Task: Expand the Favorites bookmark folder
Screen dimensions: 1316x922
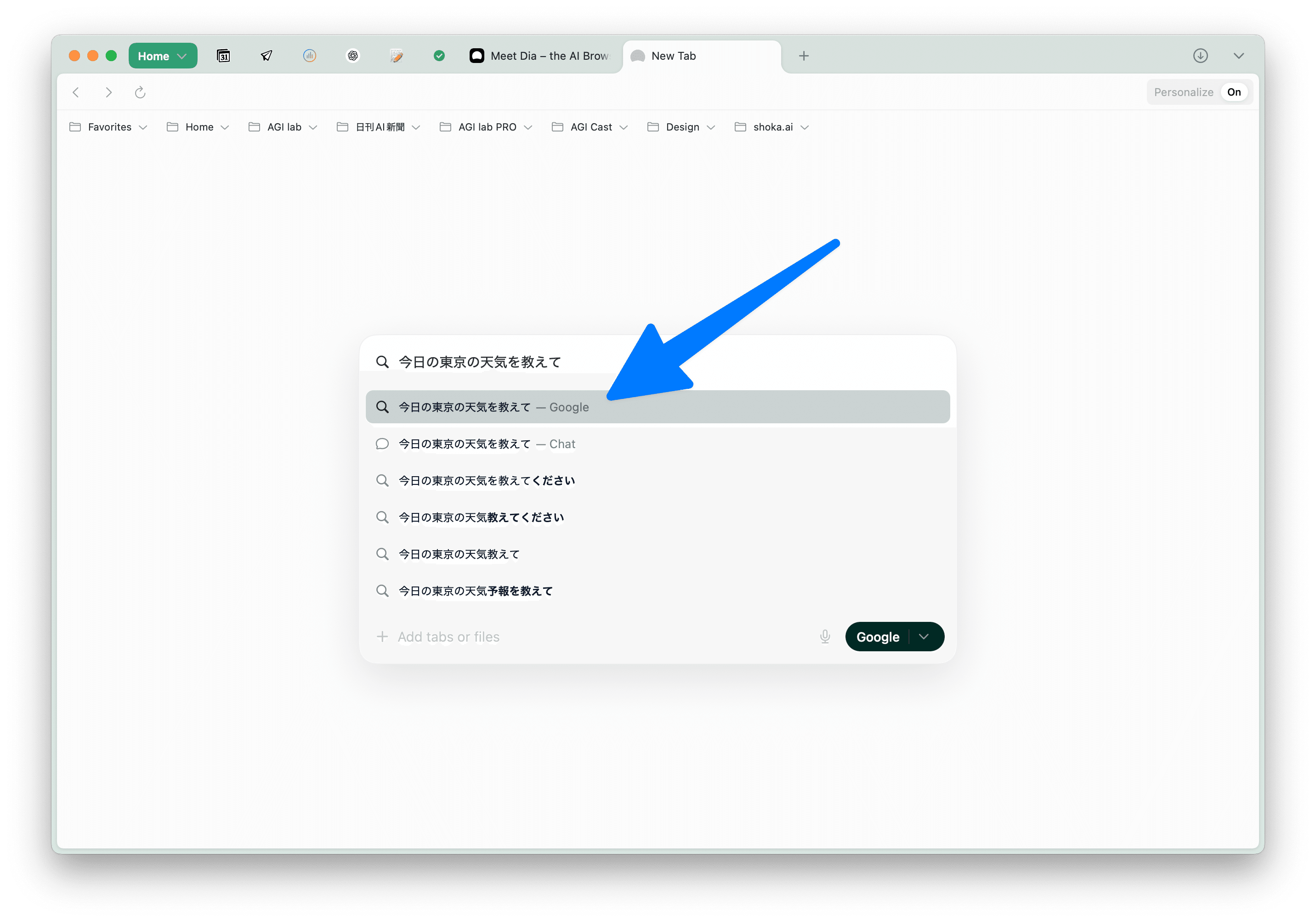Action: [x=108, y=127]
